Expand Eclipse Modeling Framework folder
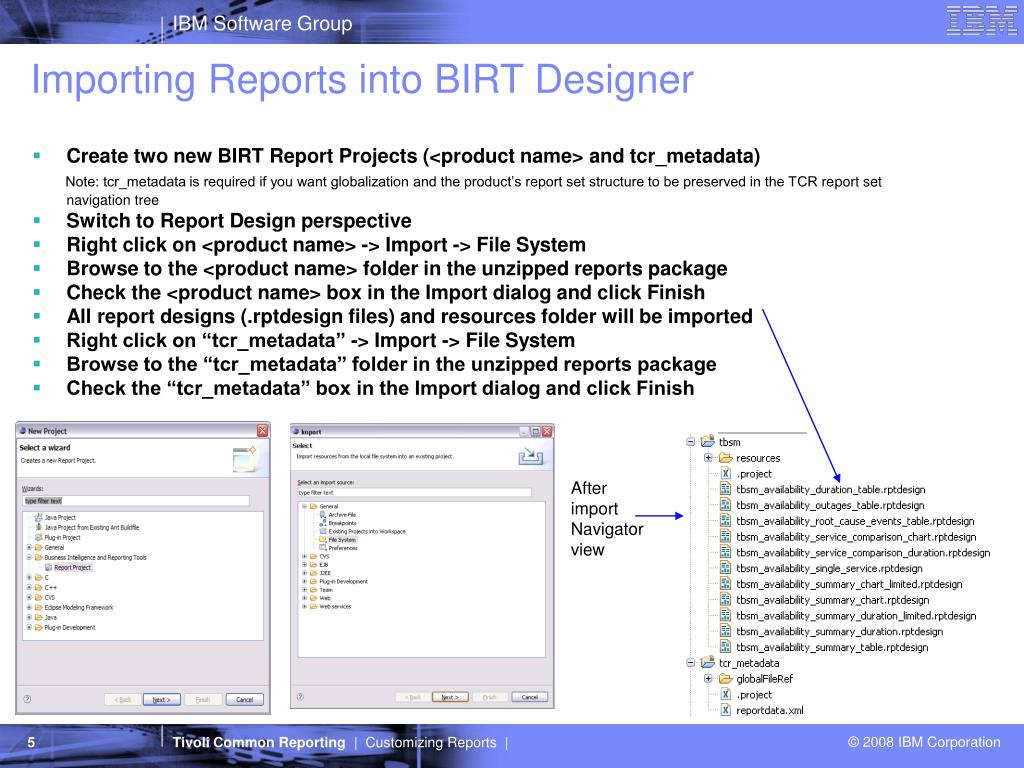This screenshot has height=768, width=1024. point(29,607)
